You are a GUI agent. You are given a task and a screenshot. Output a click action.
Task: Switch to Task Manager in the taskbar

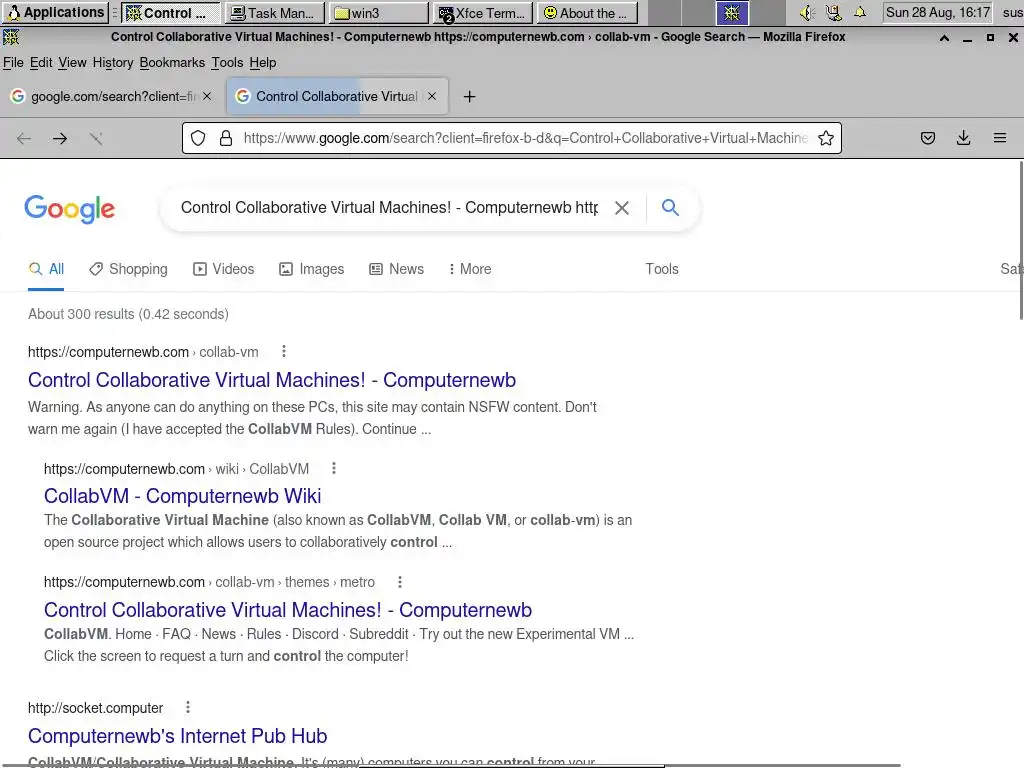(x=274, y=13)
